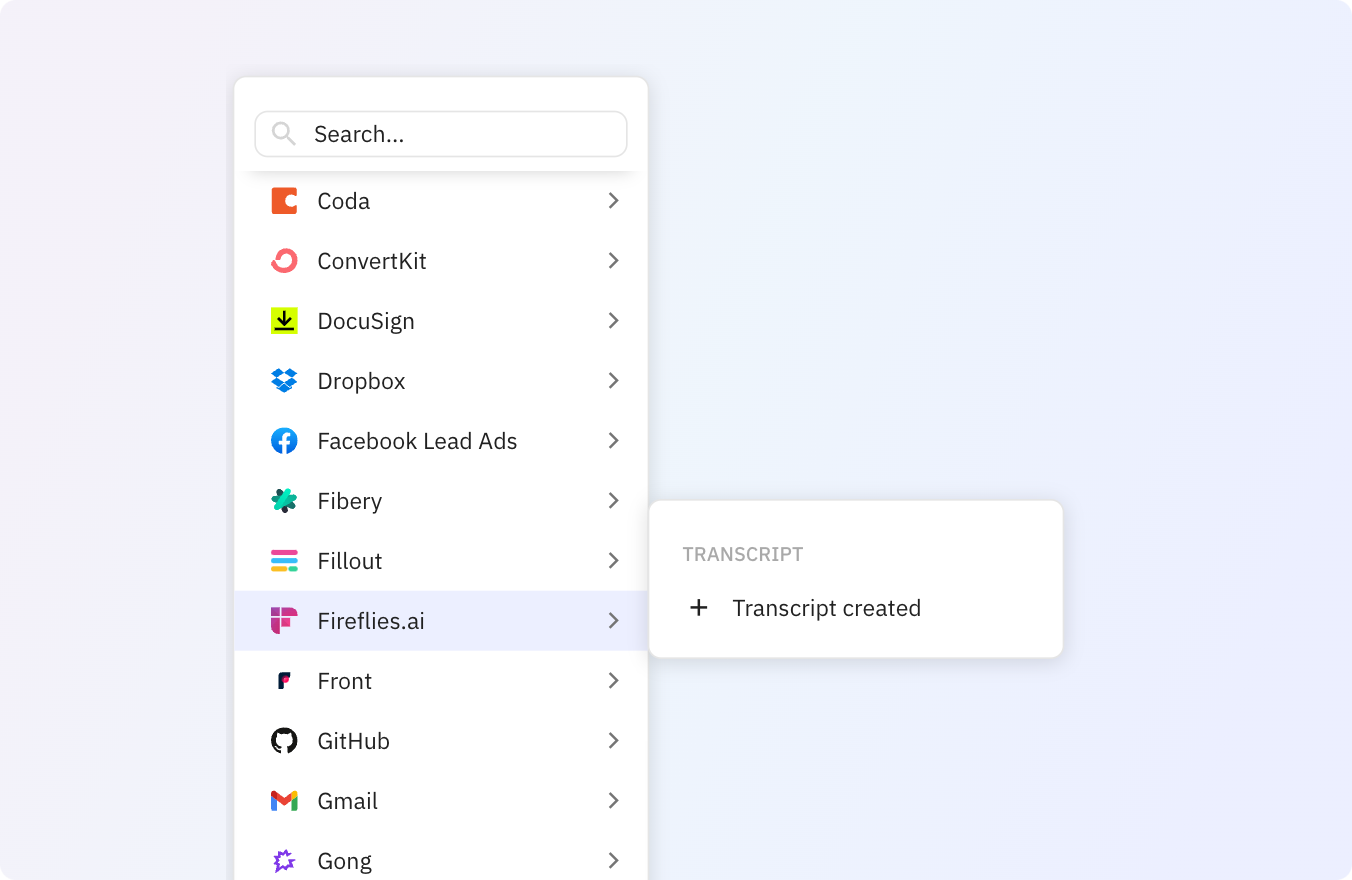Click the Fireflies.ai logo icon
Image resolution: width=1352 pixels, height=880 pixels.
click(x=284, y=621)
